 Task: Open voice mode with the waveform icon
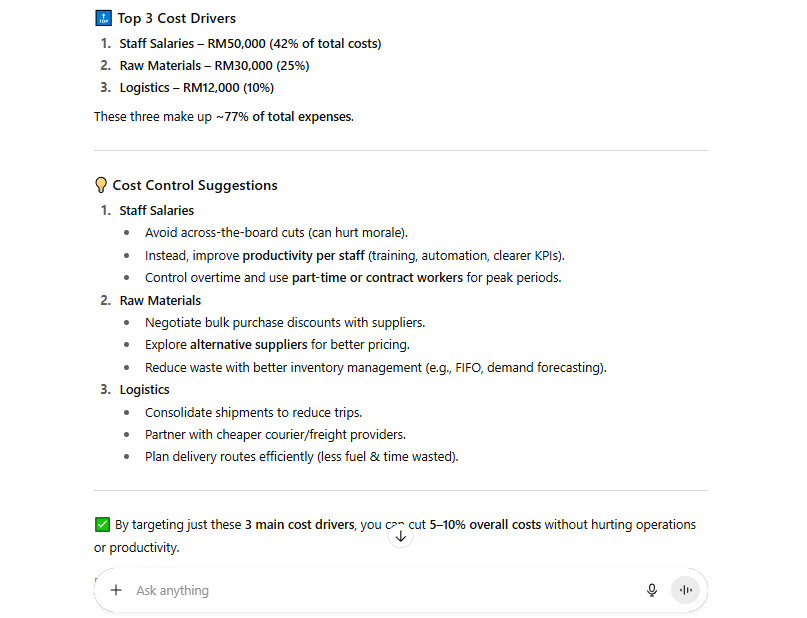pyautogui.click(x=686, y=590)
